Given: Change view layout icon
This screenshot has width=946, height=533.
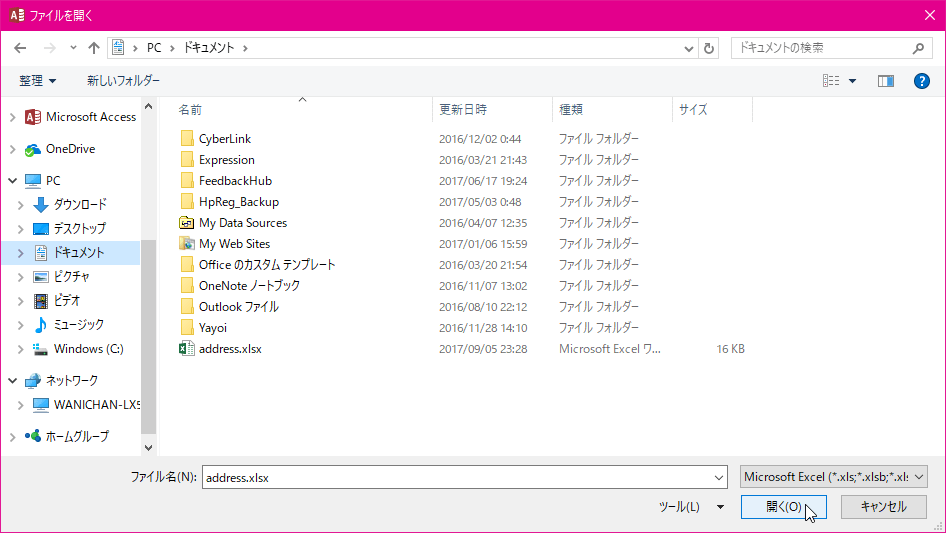Looking at the screenshot, I should click(831, 81).
